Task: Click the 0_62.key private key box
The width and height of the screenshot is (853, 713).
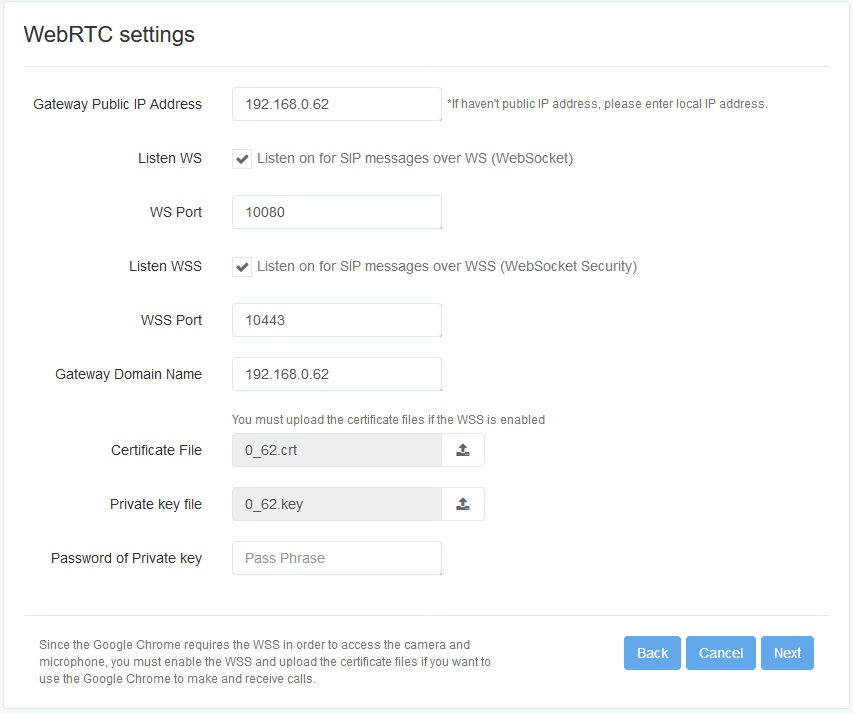Action: 337,504
